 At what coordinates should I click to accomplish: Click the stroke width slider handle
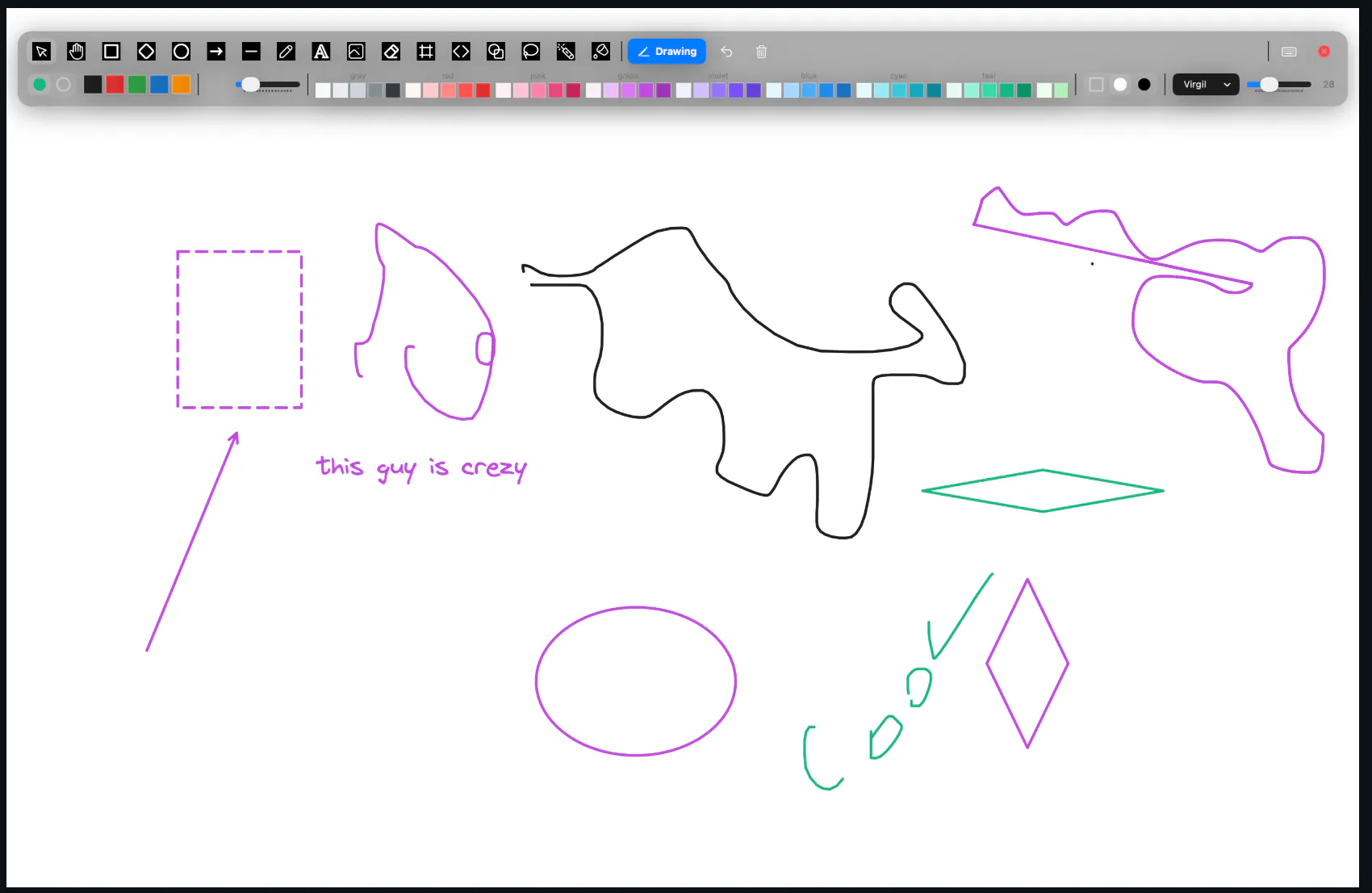point(251,84)
